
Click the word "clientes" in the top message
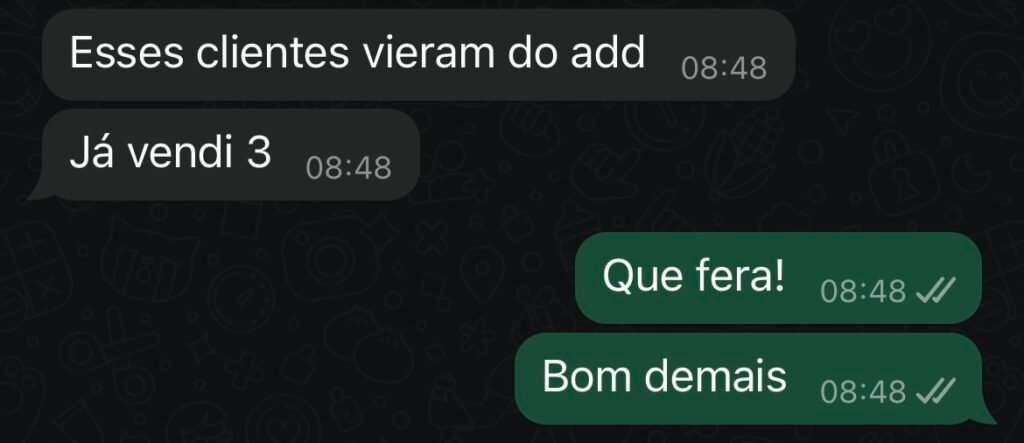[x=272, y=52]
